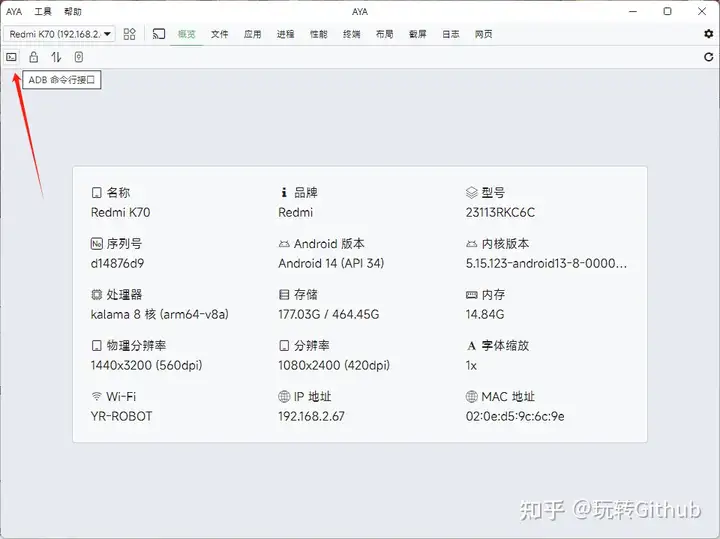Click the lock icon in the toolbar
Screen dimensions: 720x539
(33, 57)
